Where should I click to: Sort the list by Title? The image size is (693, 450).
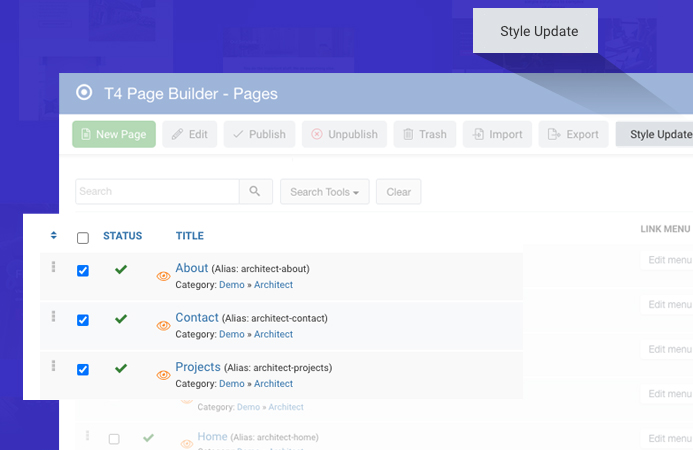point(190,236)
